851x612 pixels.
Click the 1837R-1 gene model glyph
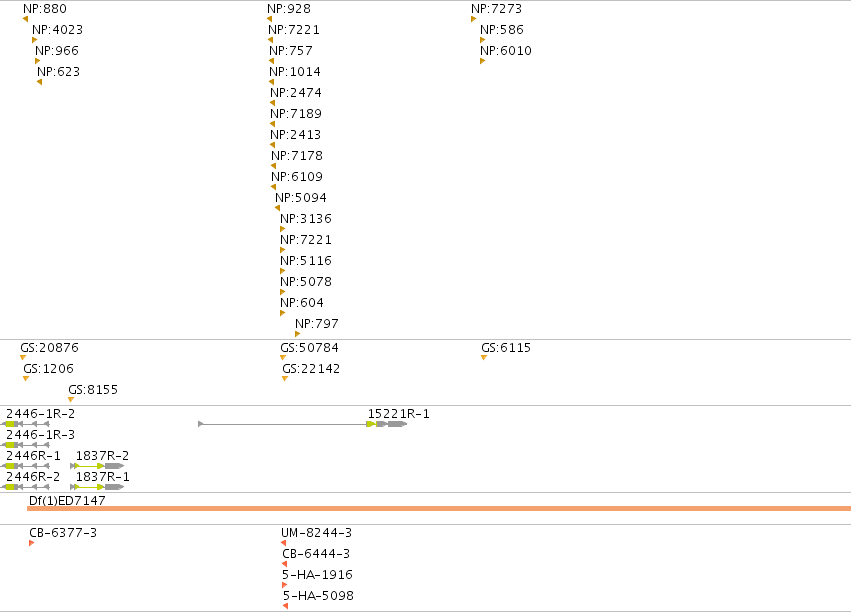pyautogui.click(x=97, y=487)
